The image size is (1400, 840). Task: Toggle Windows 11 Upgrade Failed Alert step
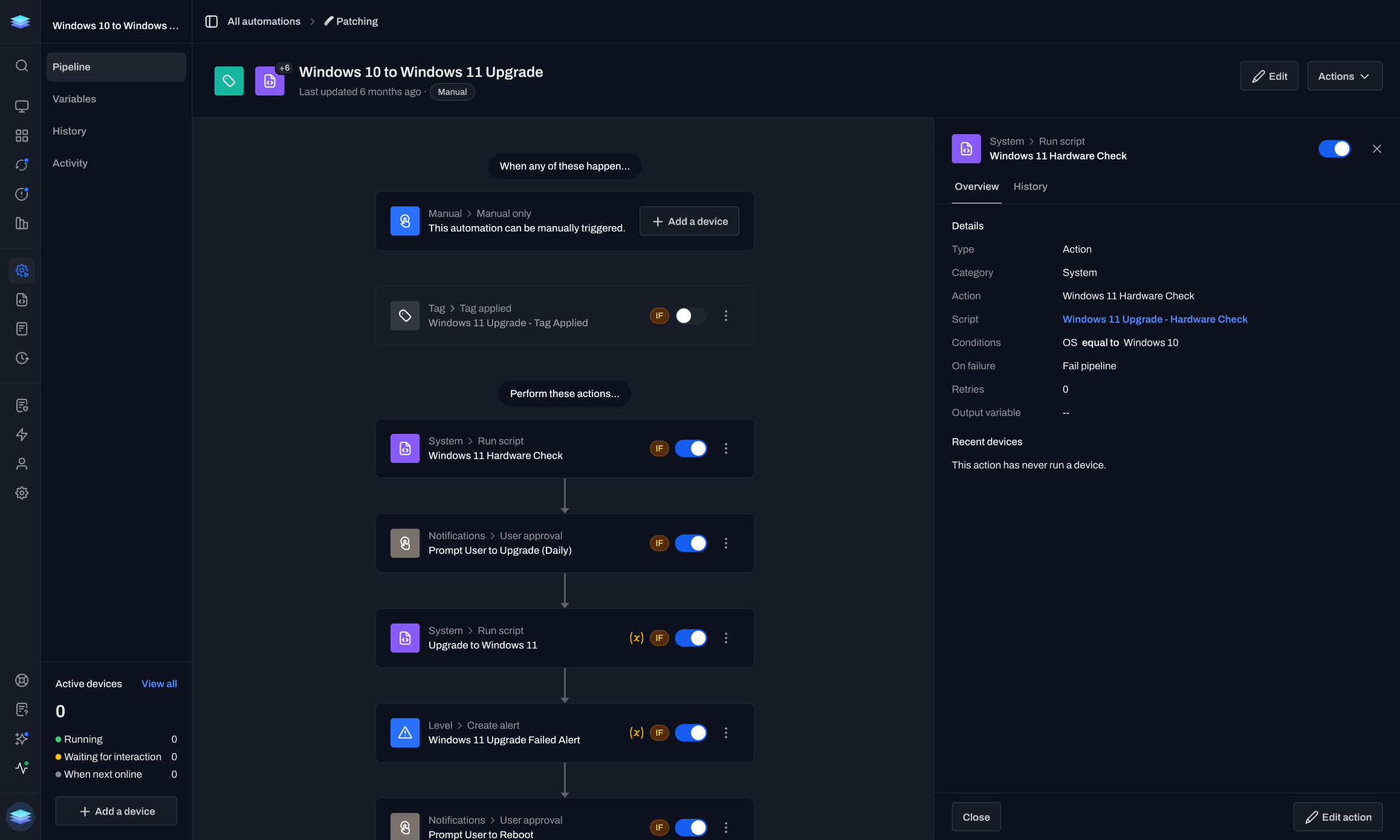point(691,733)
